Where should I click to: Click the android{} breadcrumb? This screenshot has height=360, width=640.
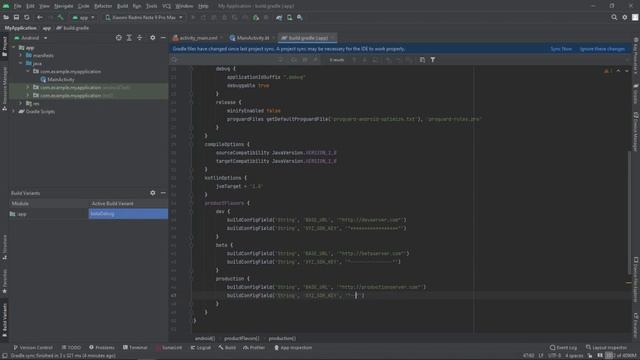204,338
